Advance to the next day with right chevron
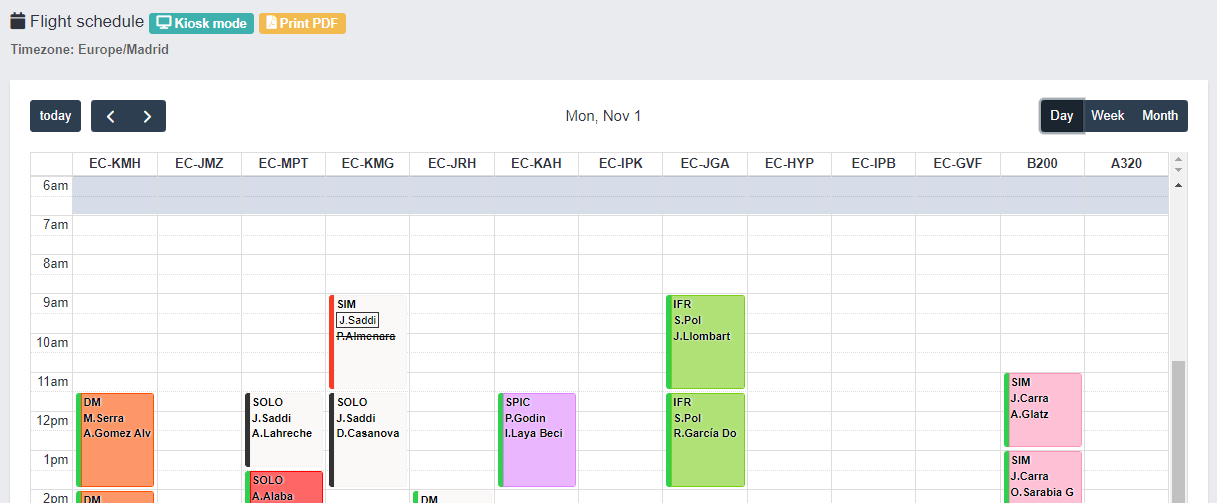1217x503 pixels. [147, 116]
